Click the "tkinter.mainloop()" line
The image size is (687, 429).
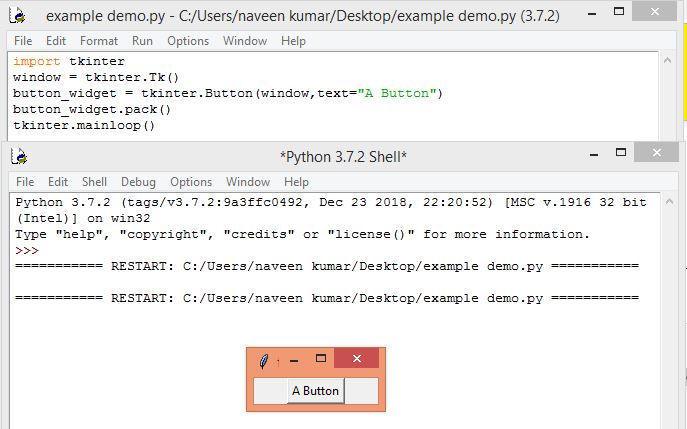click(84, 126)
